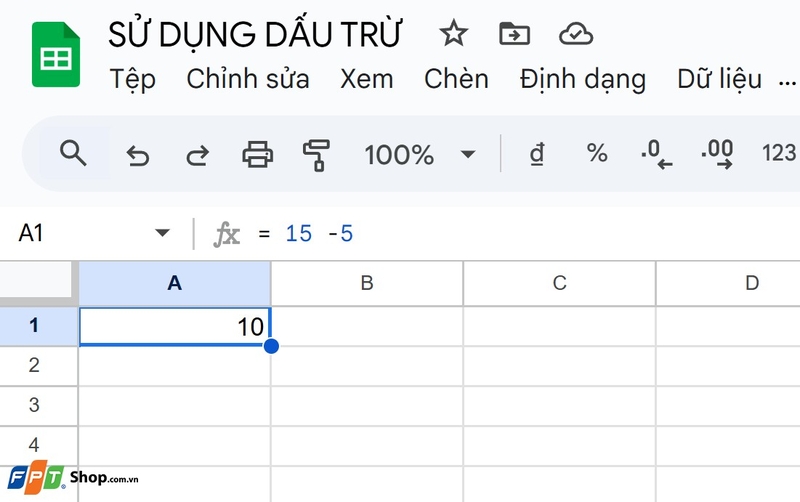Click the document title SỬ DỤNG DẤU TRỪ
The image size is (800, 502).
coord(255,34)
